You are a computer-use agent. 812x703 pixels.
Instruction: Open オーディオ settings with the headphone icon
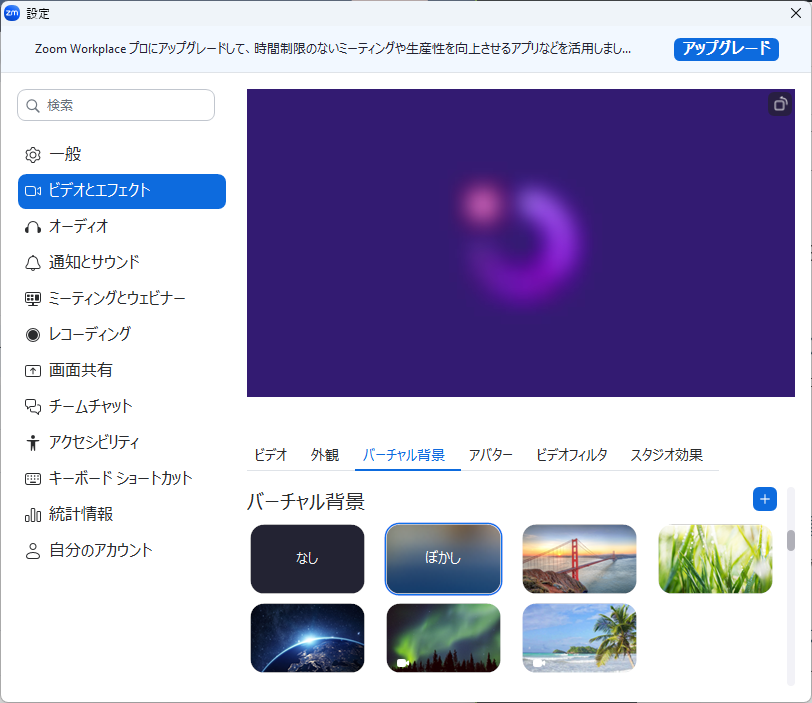[x=33, y=227]
